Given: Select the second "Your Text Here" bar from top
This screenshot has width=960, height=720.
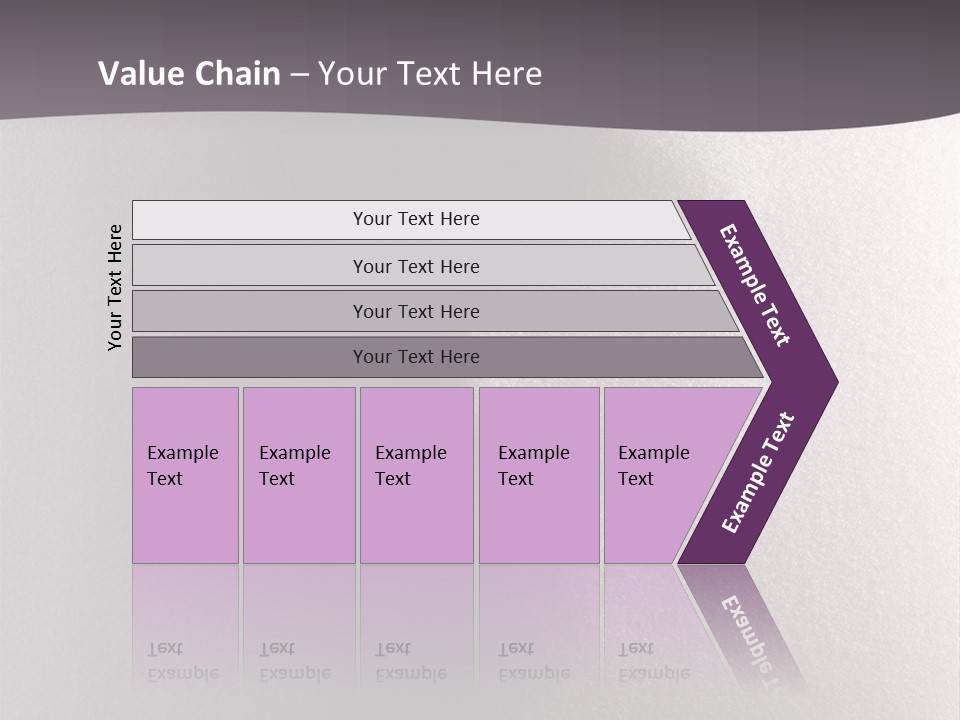Looking at the screenshot, I should [x=415, y=266].
